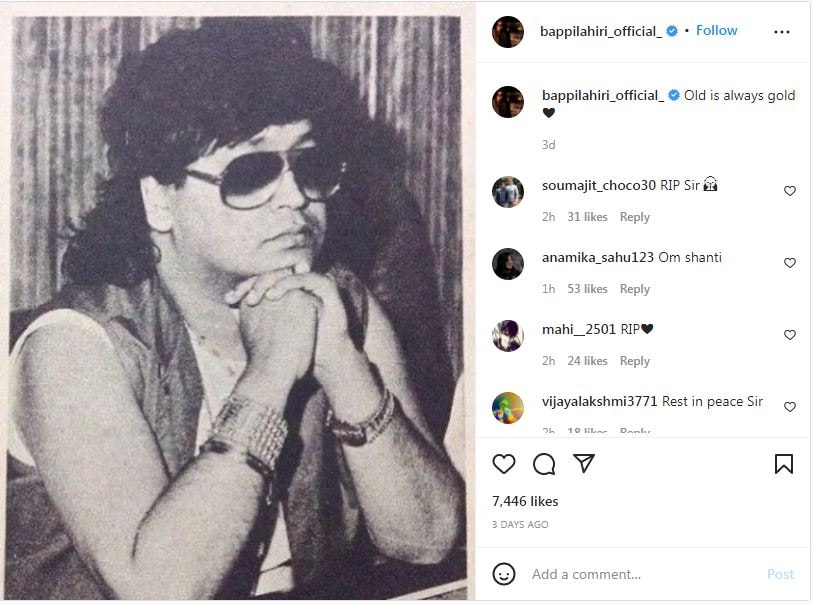The width and height of the screenshot is (813, 605).
Task: Open the three-dot more options menu
Action: (x=781, y=32)
